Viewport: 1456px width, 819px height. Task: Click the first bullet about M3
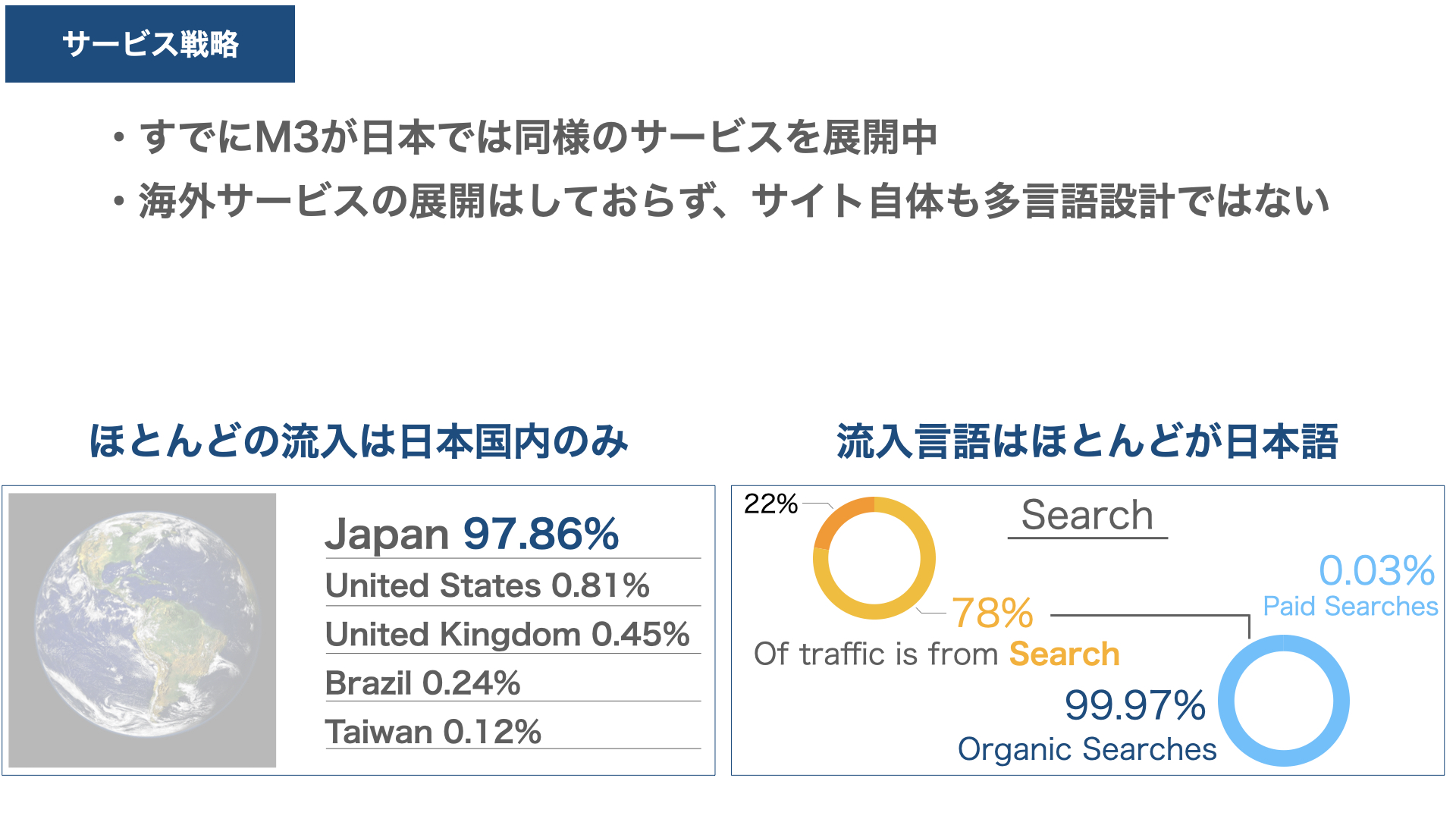click(525, 137)
